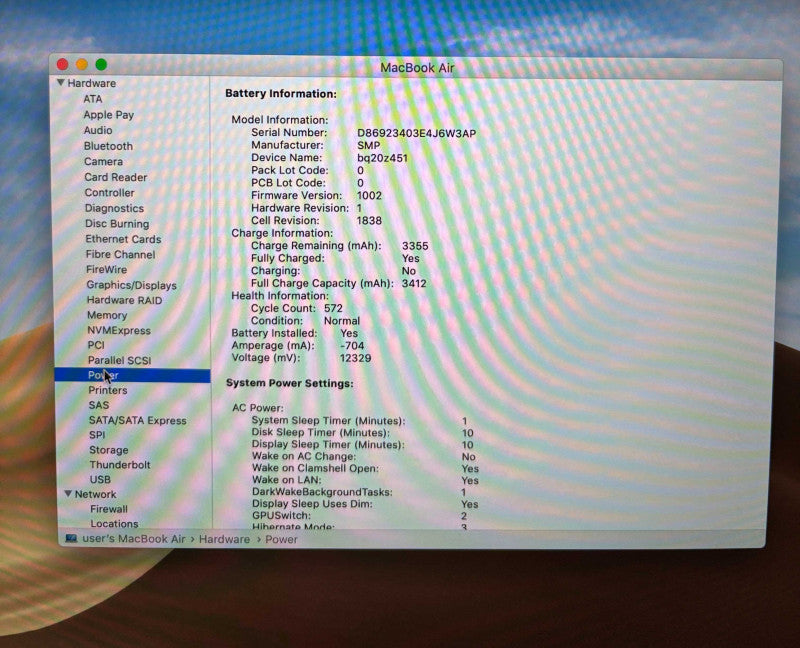This screenshot has height=648, width=800.
Task: Open Thunderbolt information
Action: [x=120, y=465]
